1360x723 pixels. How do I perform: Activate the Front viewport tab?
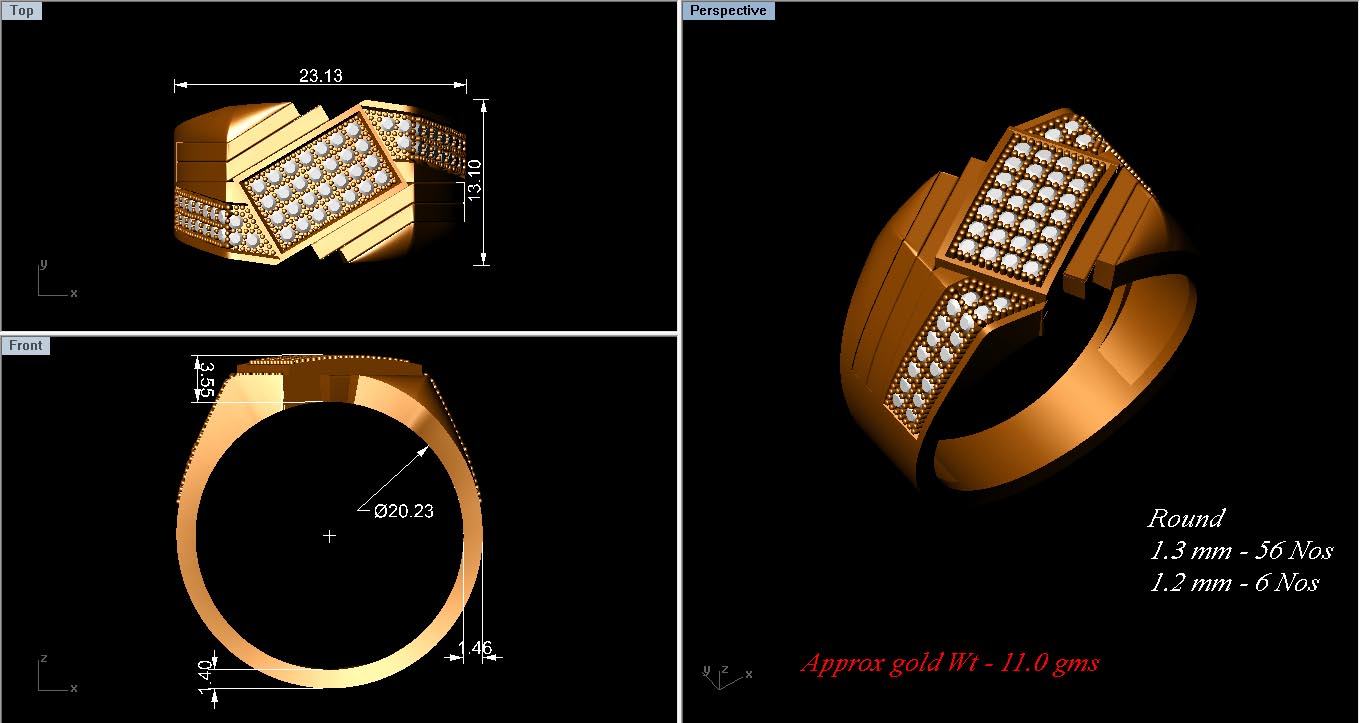tap(25, 344)
